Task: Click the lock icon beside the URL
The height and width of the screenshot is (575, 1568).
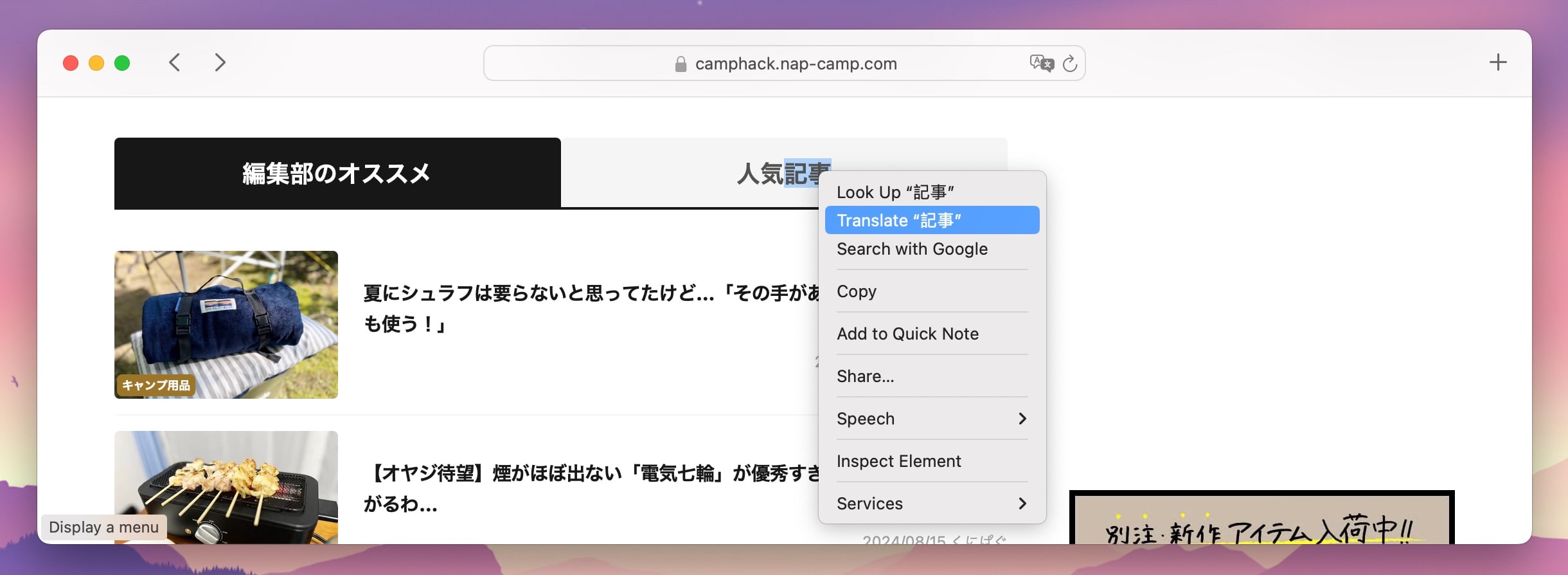Action: [x=681, y=64]
